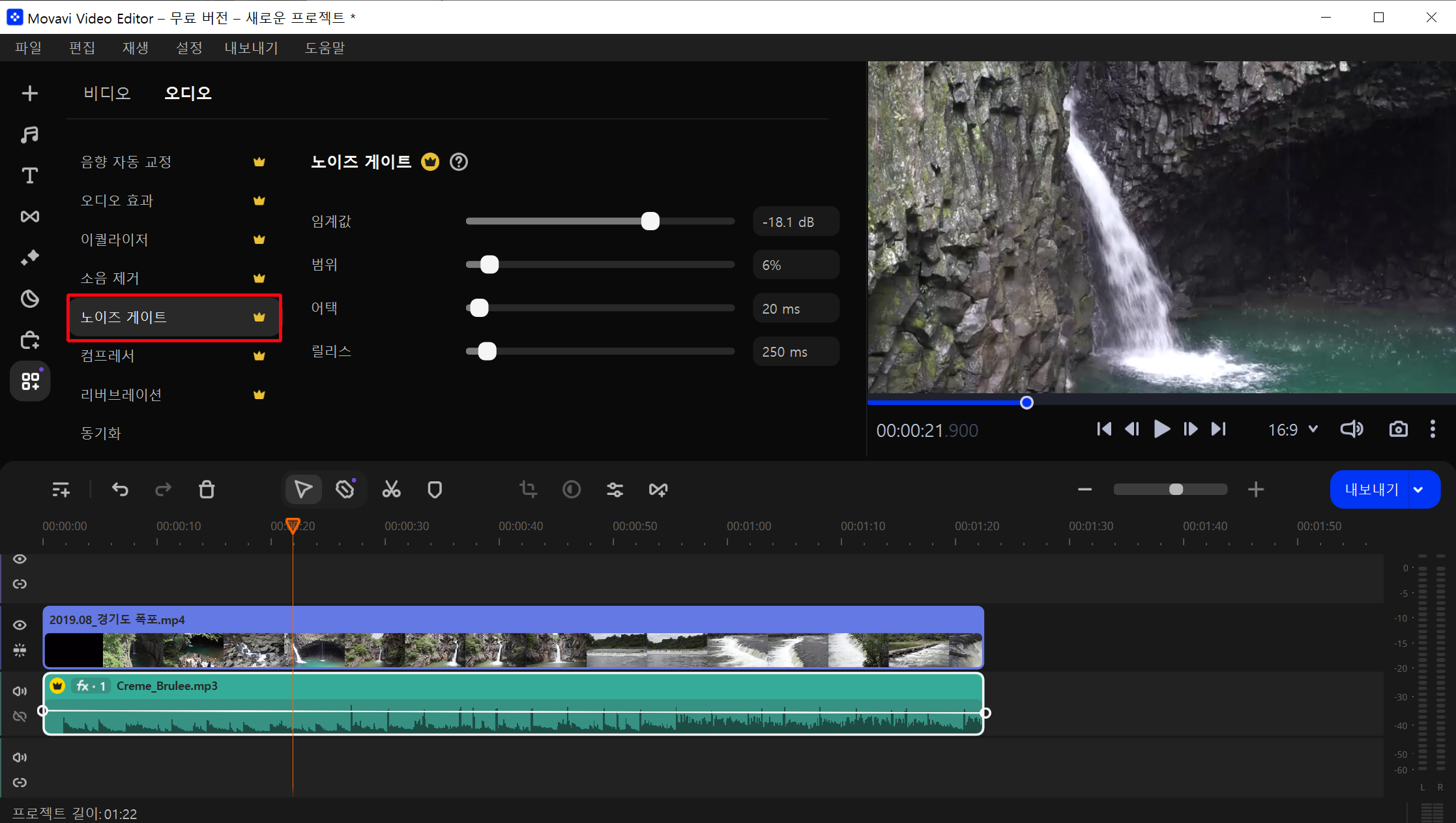Open the Titles (T) panel in sidebar
Screen dimensions: 1456x823
click(29, 175)
